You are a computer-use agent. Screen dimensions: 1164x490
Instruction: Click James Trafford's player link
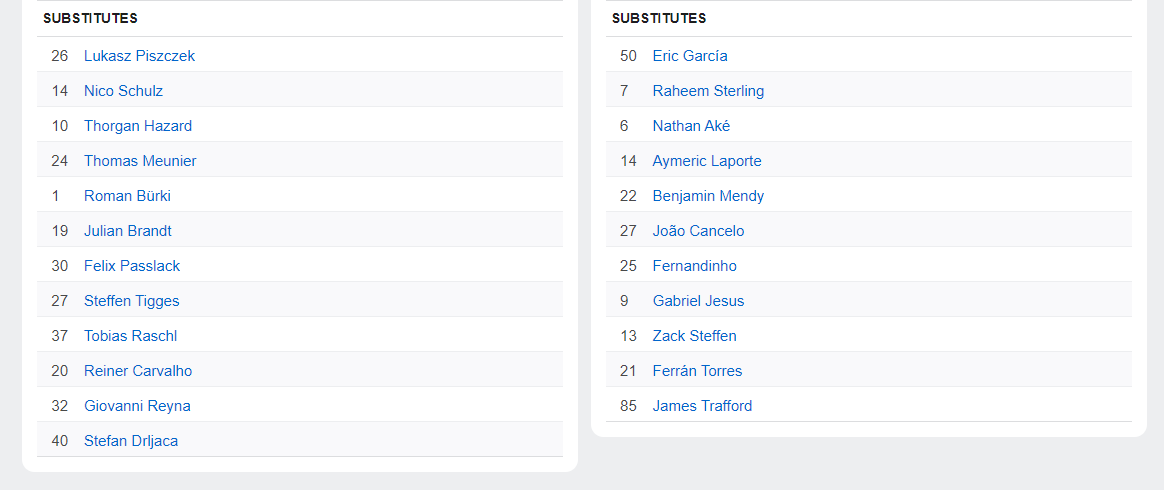(702, 406)
